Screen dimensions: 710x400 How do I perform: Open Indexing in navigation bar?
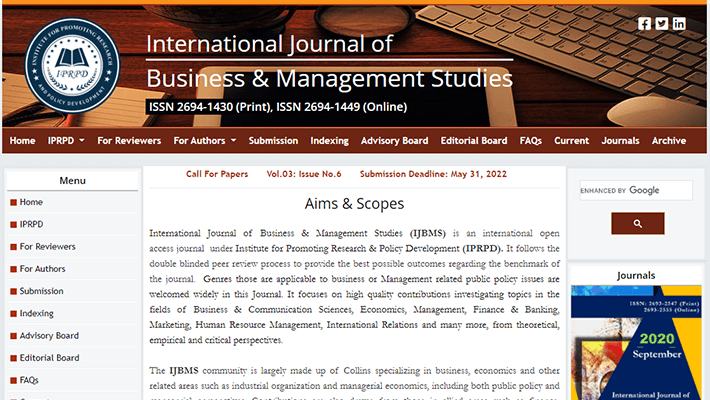click(329, 141)
